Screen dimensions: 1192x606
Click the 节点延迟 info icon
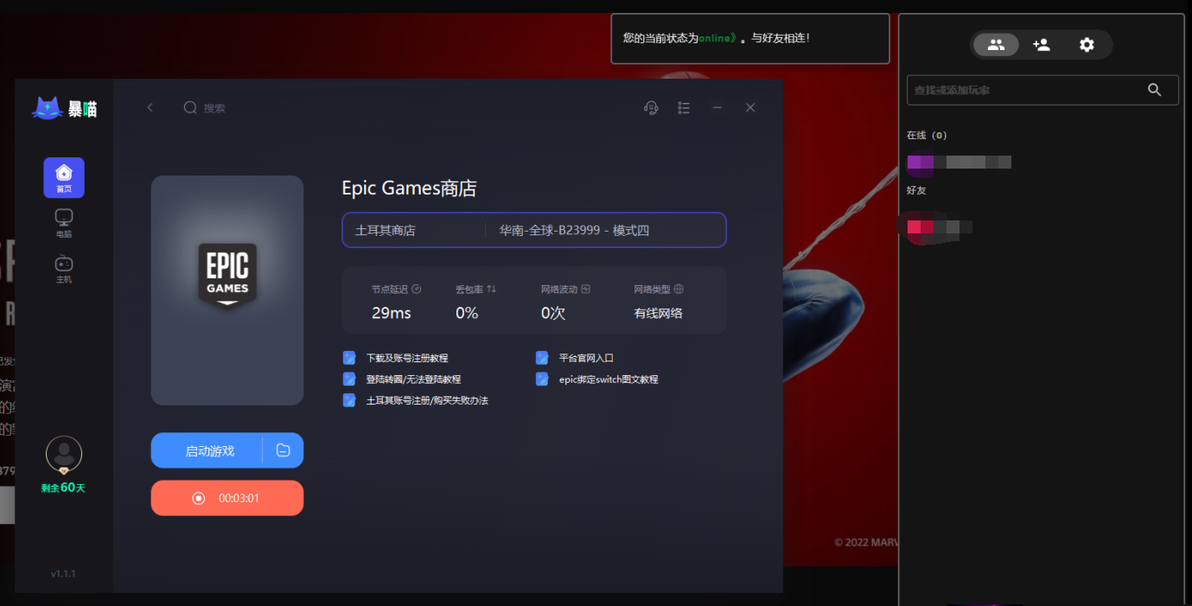416,289
